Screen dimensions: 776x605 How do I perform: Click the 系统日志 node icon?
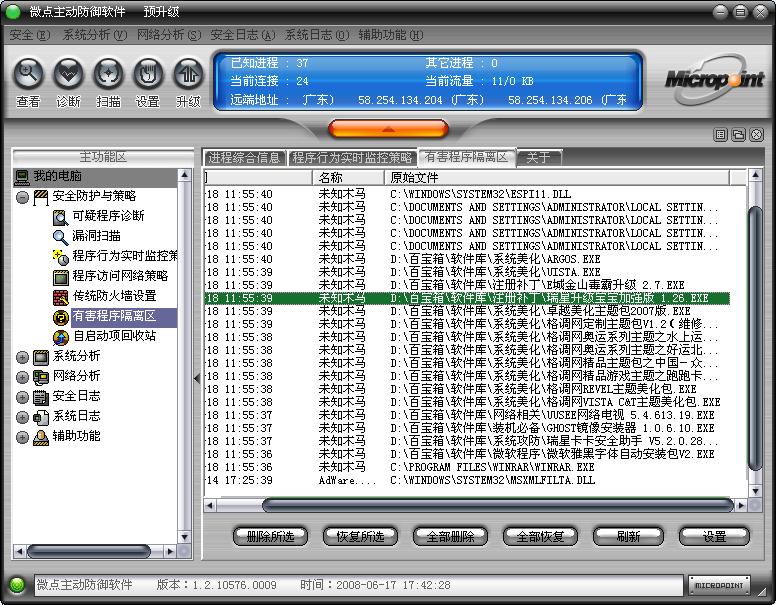click(x=41, y=417)
